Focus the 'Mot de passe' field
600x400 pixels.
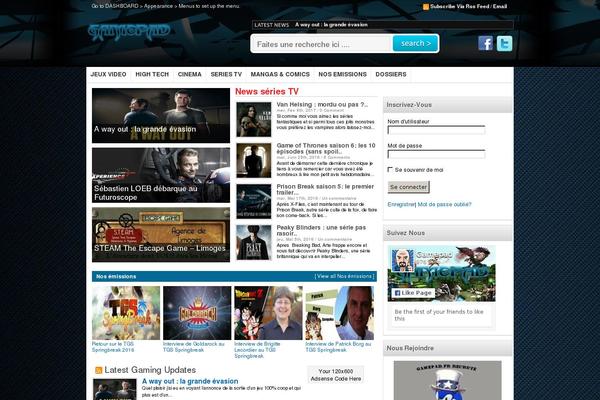436,154
